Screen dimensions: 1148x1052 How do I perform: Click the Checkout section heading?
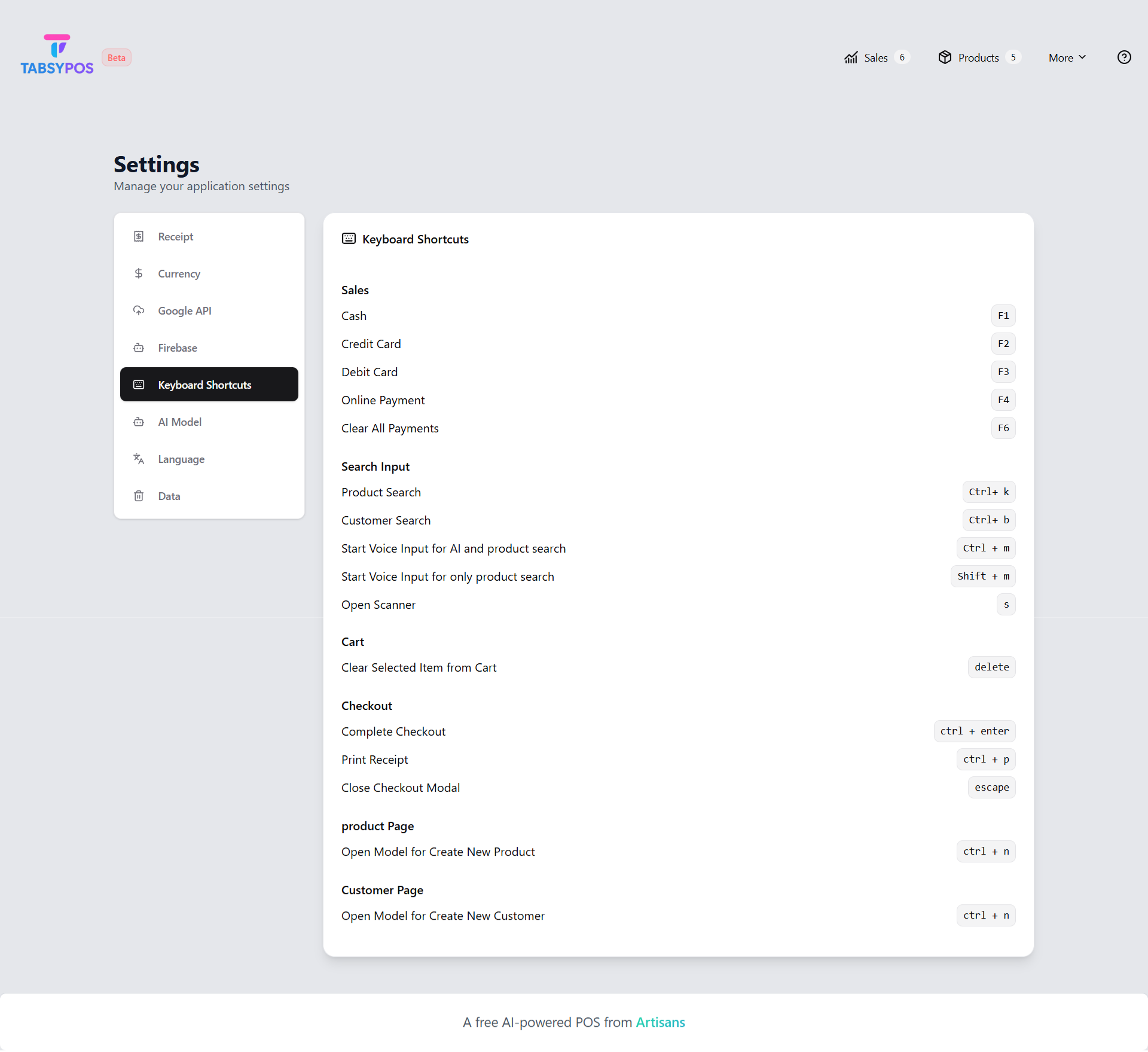[367, 706]
